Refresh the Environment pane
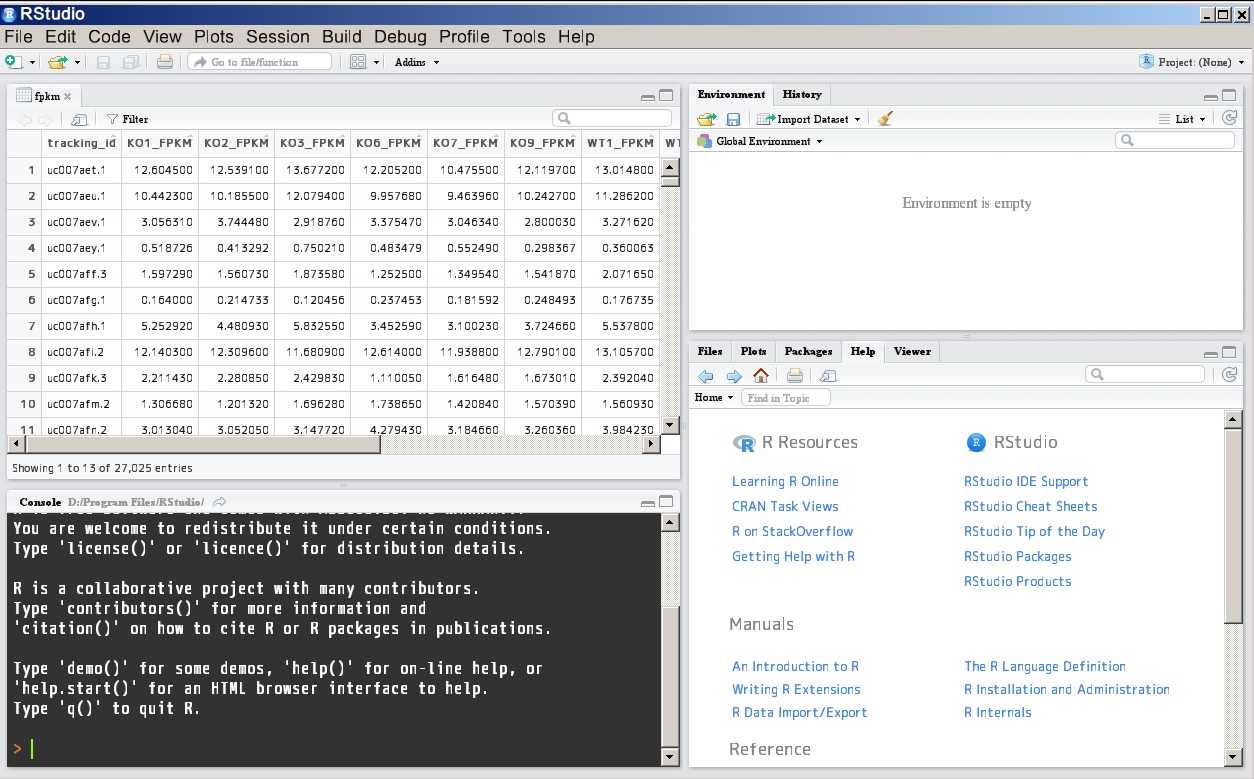 pos(1229,118)
